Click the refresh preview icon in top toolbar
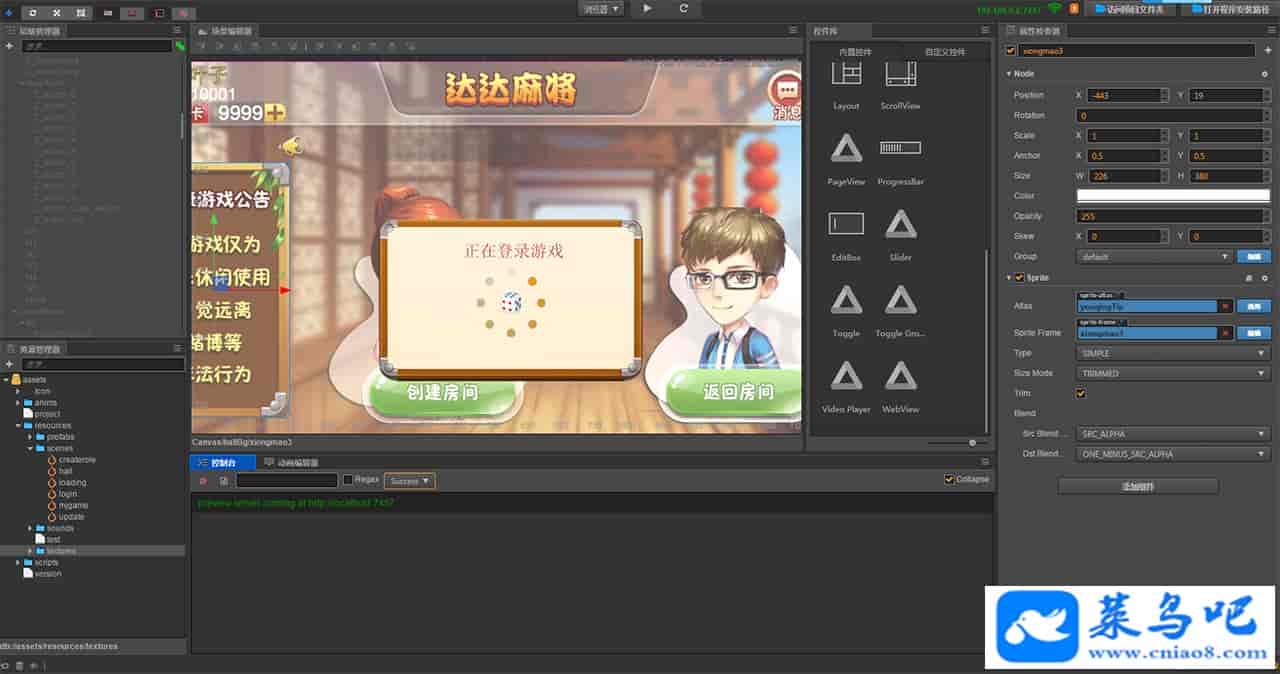Viewport: 1280px width, 674px height. pyautogui.click(x=684, y=8)
